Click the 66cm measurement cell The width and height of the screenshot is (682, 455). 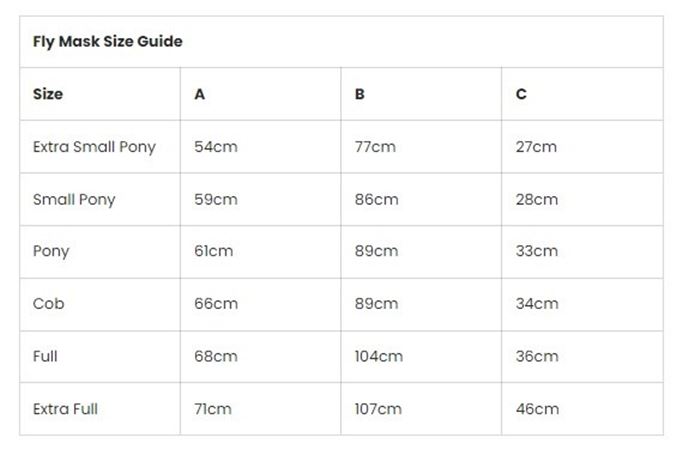point(216,304)
